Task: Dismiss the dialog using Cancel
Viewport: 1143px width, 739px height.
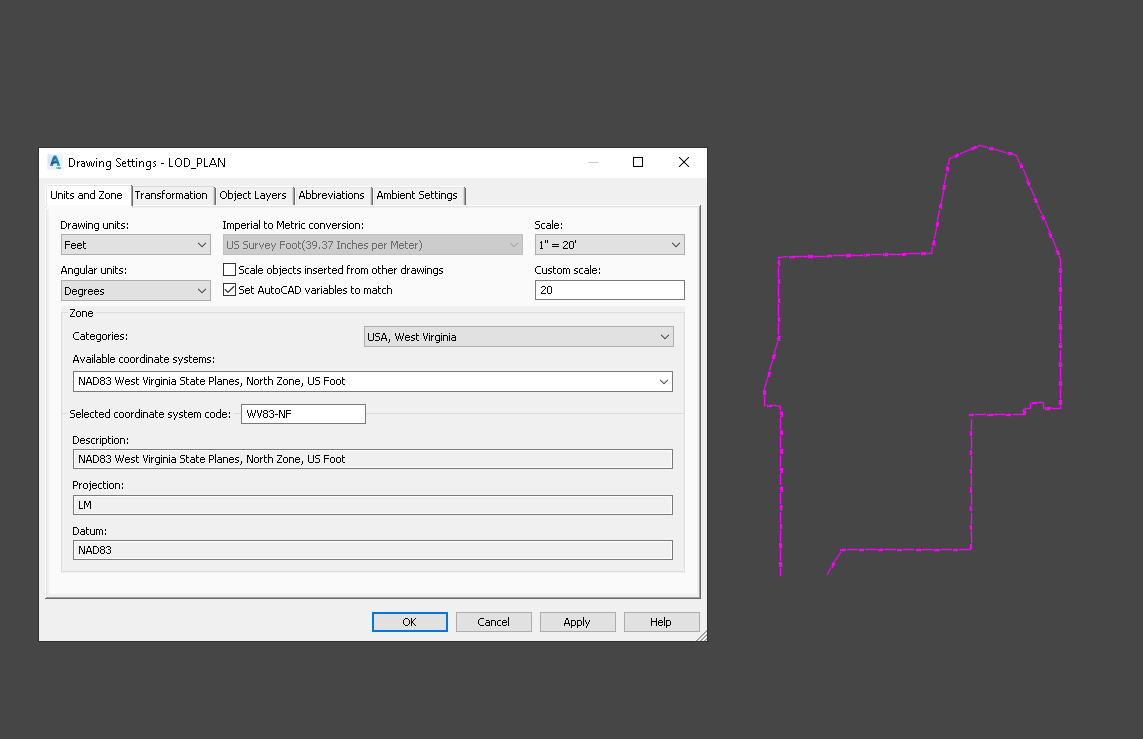Action: tap(493, 621)
